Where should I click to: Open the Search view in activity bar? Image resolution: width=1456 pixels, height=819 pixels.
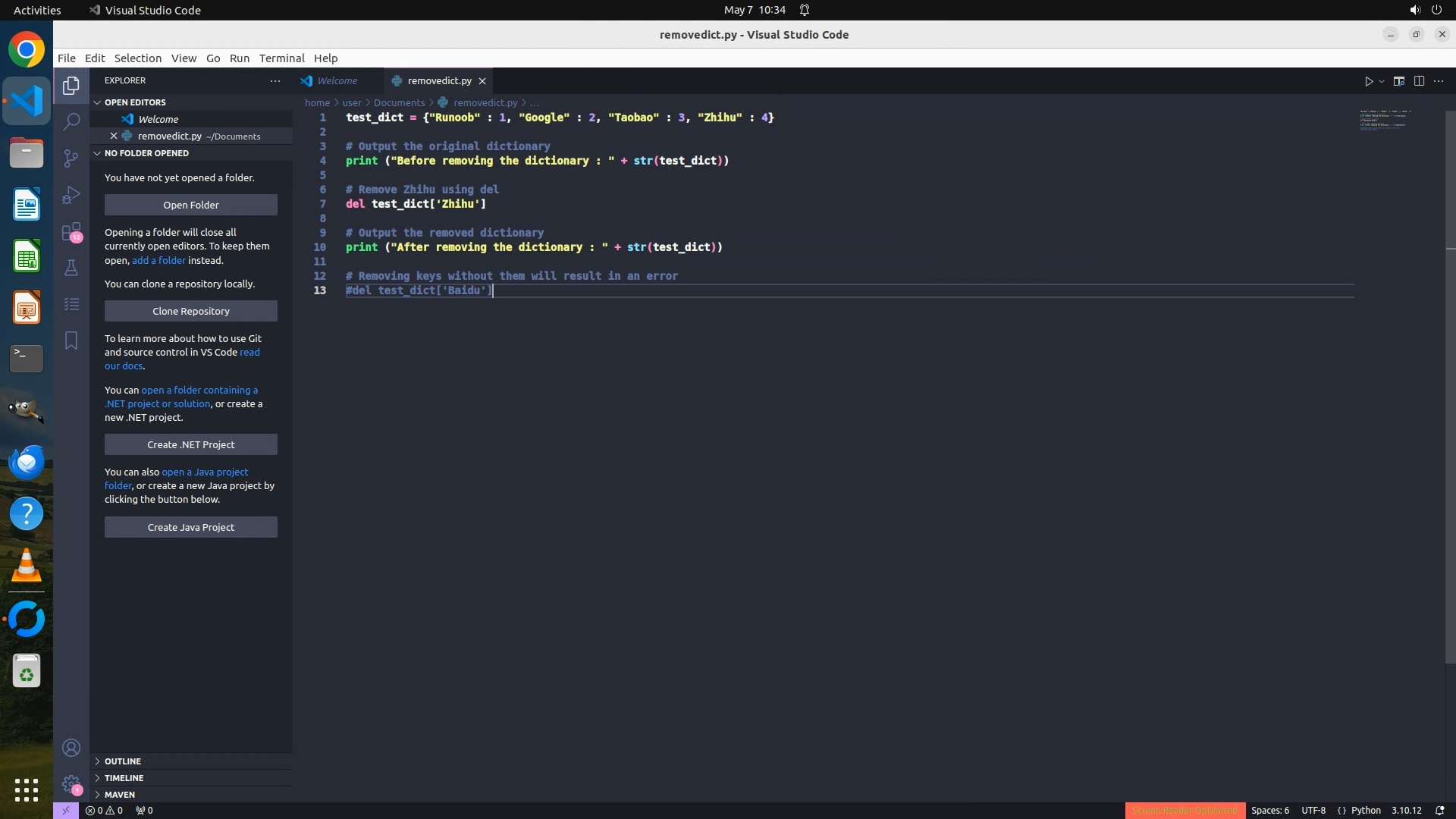pyautogui.click(x=71, y=121)
